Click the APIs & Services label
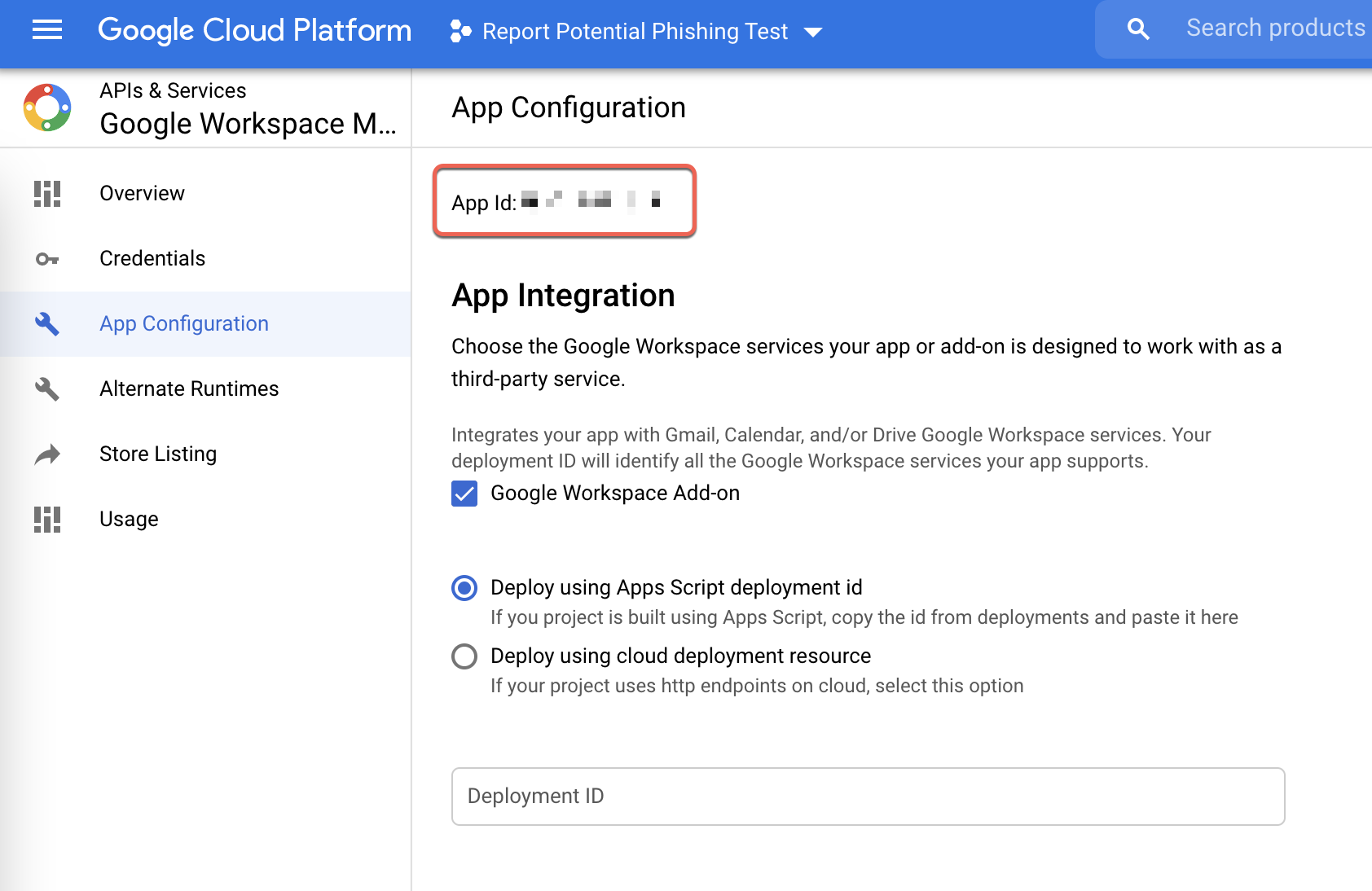 coord(173,90)
